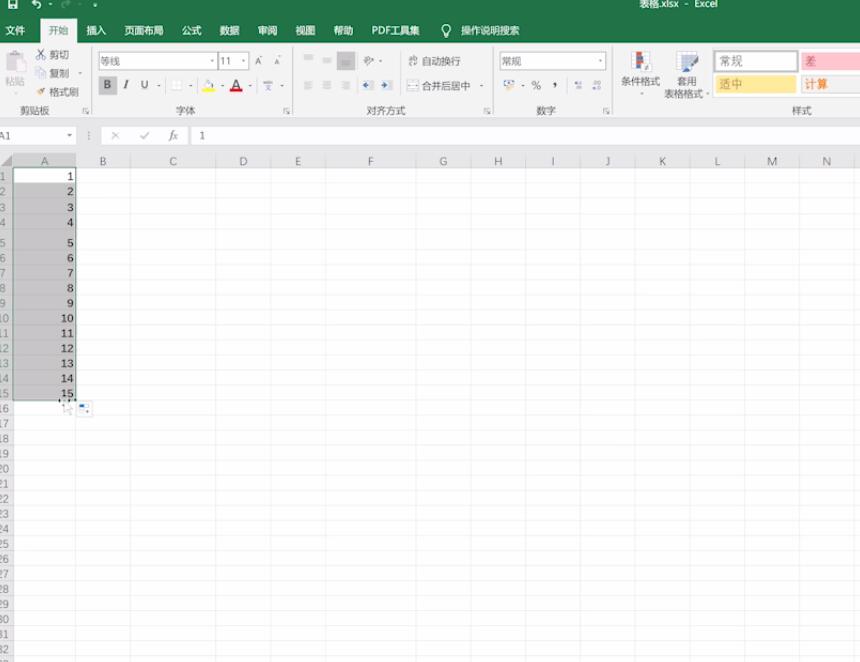This screenshot has height=662, width=860.
Task: Toggle Italic formatting
Action: point(126,85)
